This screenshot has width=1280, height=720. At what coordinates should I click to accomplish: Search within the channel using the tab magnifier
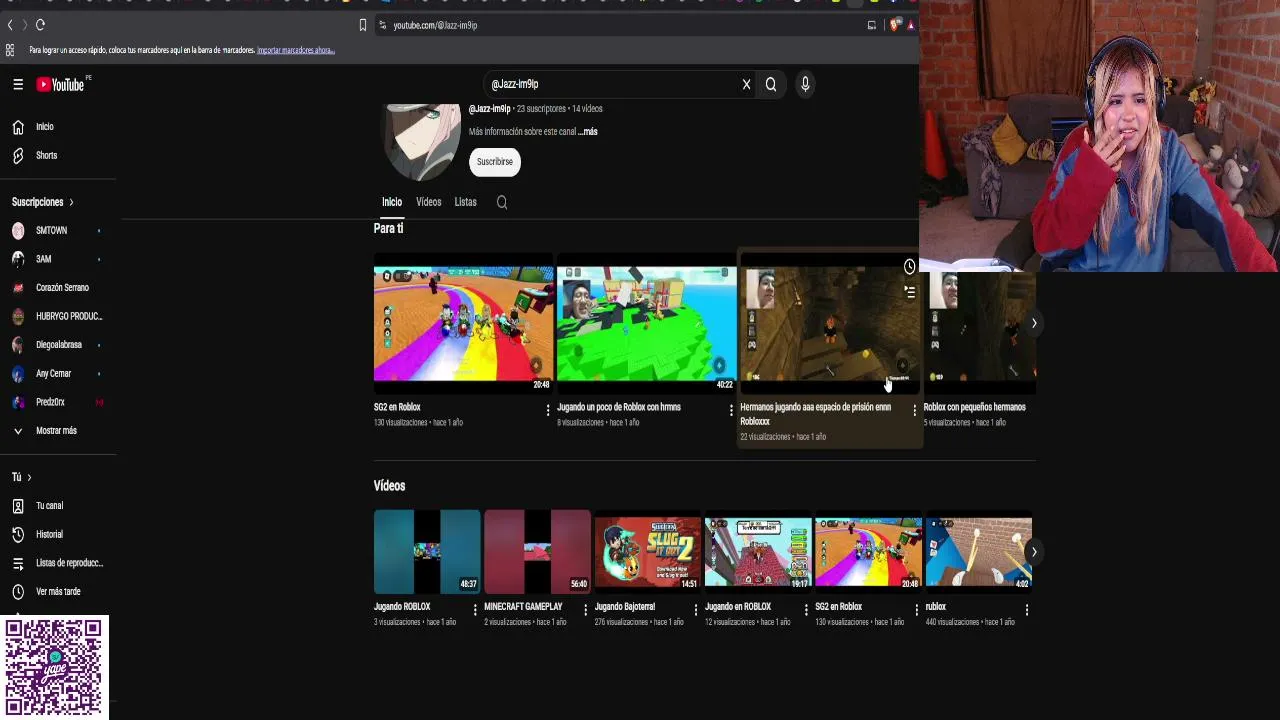tap(502, 203)
